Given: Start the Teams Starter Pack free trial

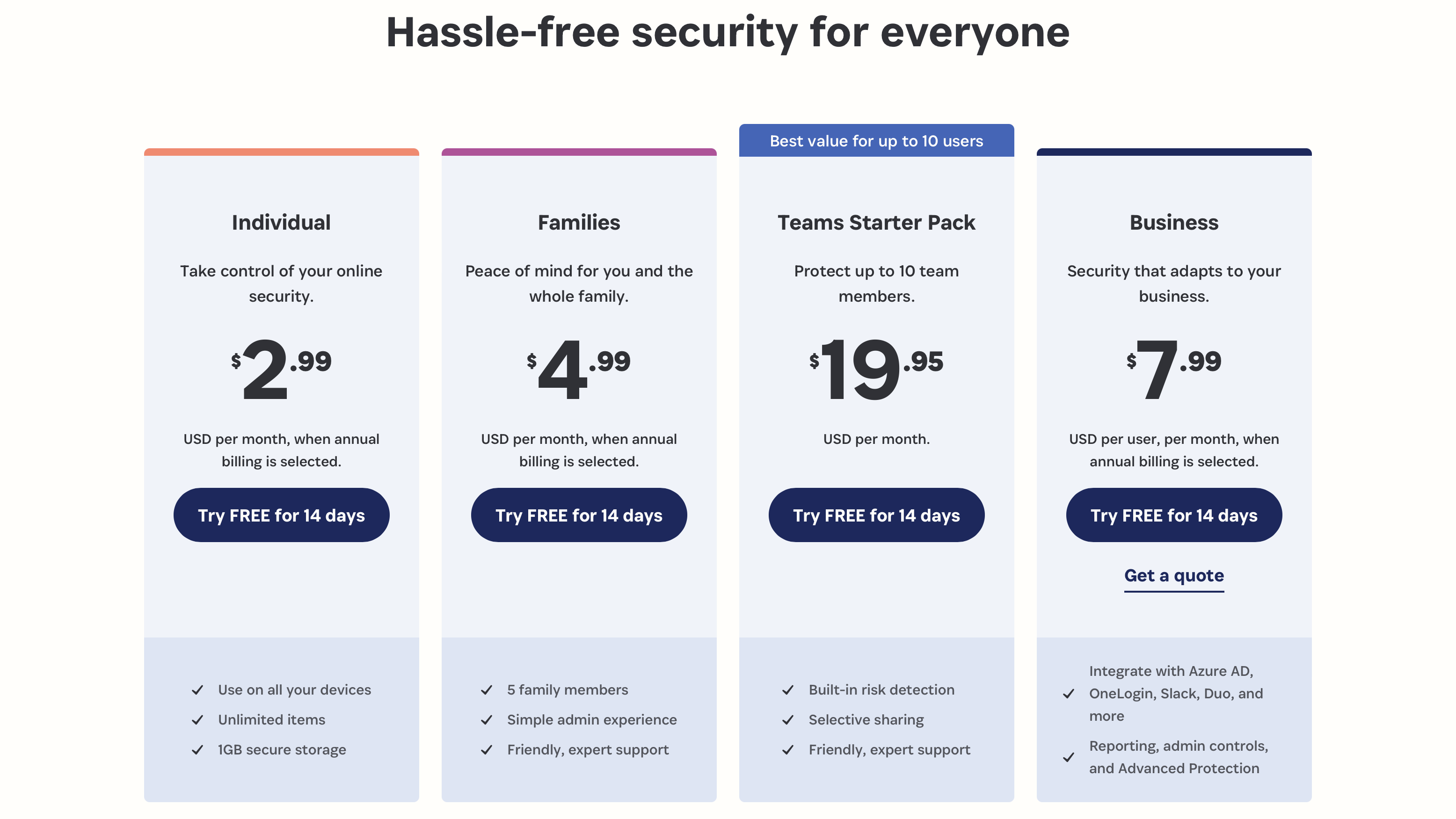Looking at the screenshot, I should tap(876, 515).
